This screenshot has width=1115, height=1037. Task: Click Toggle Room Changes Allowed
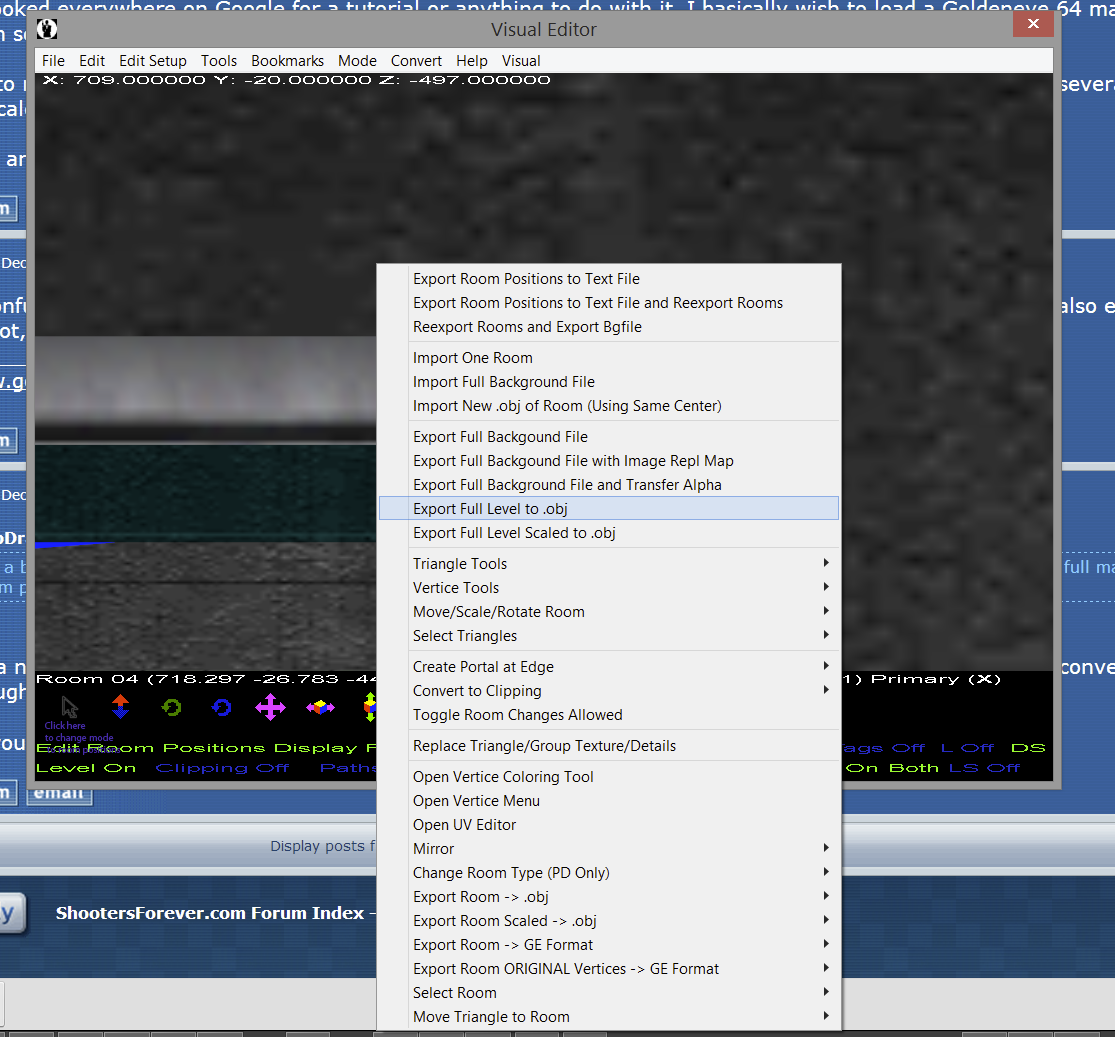[609, 716]
